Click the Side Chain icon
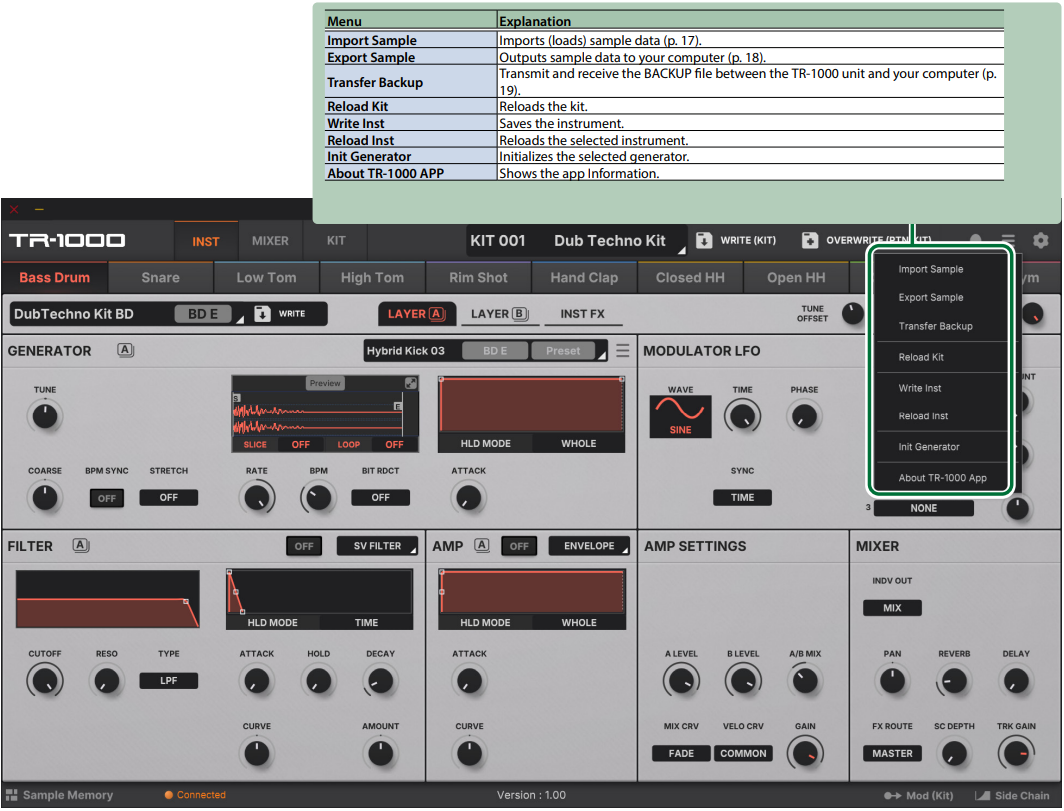Image resolution: width=1064 pixels, height=811 pixels. (x=982, y=795)
